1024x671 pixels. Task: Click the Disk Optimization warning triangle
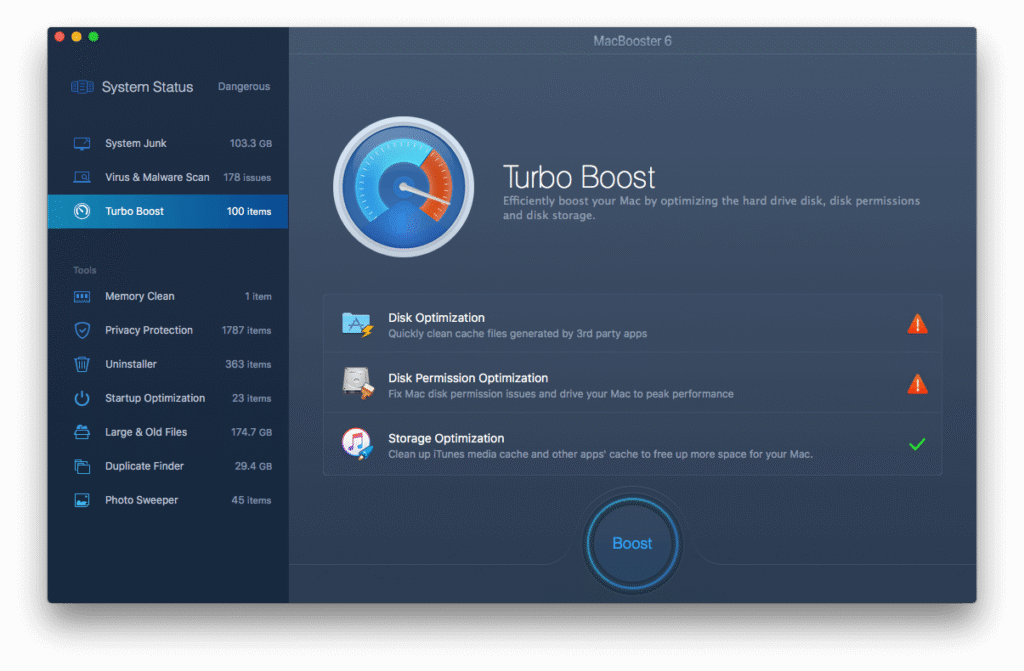tap(917, 324)
